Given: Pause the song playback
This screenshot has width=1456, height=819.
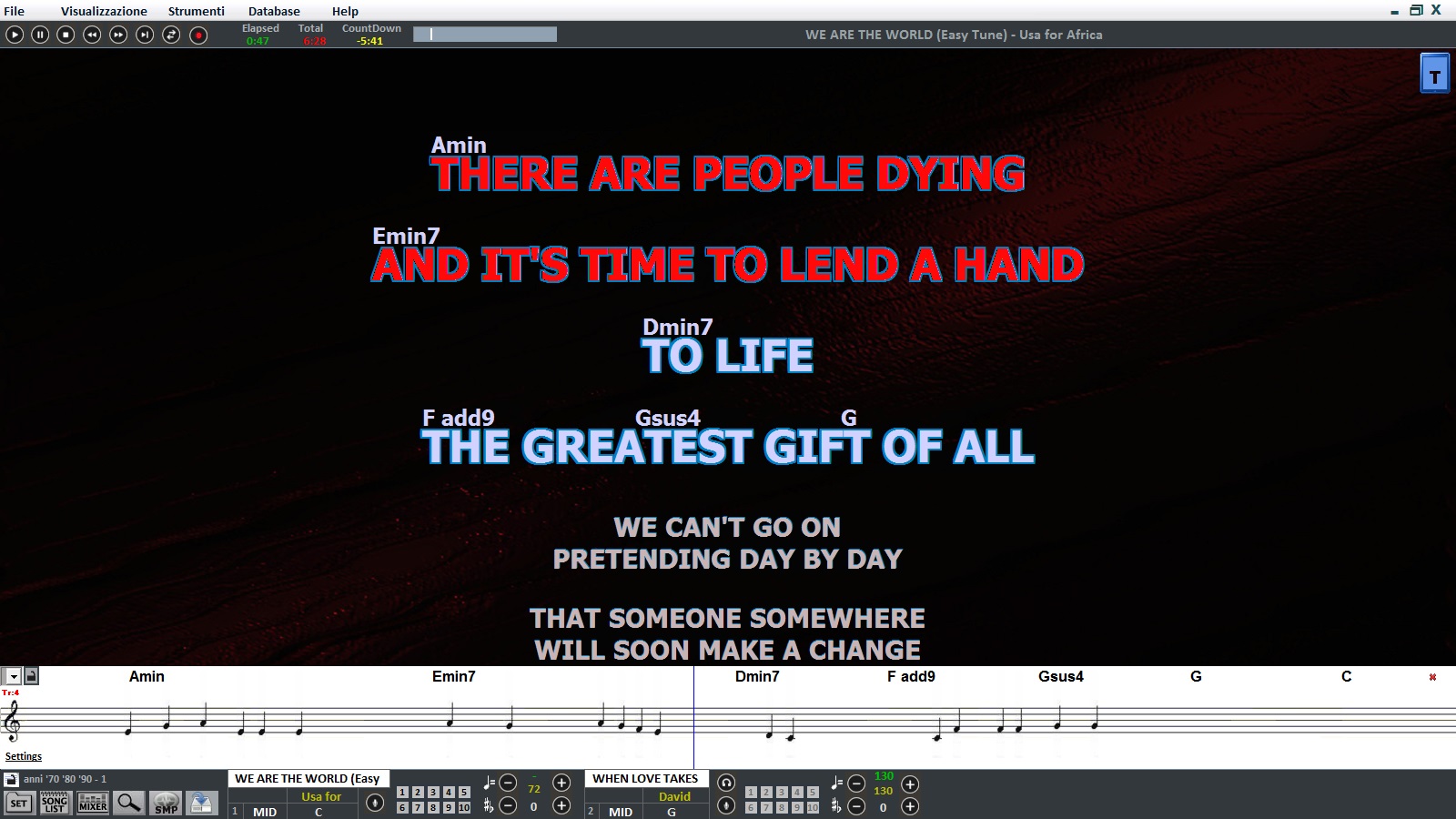Looking at the screenshot, I should coord(40,35).
